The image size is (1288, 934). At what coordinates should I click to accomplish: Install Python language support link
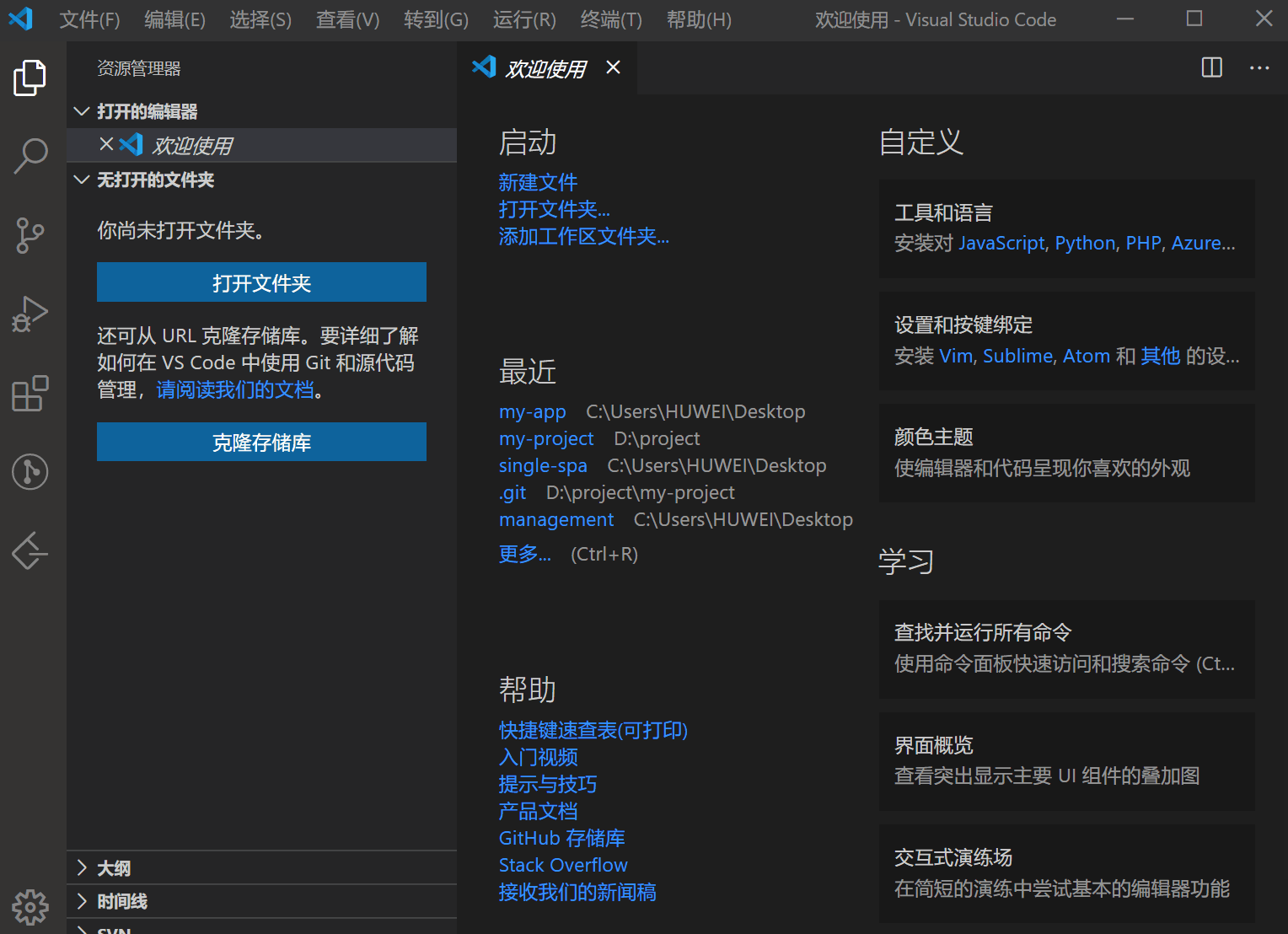[1086, 243]
